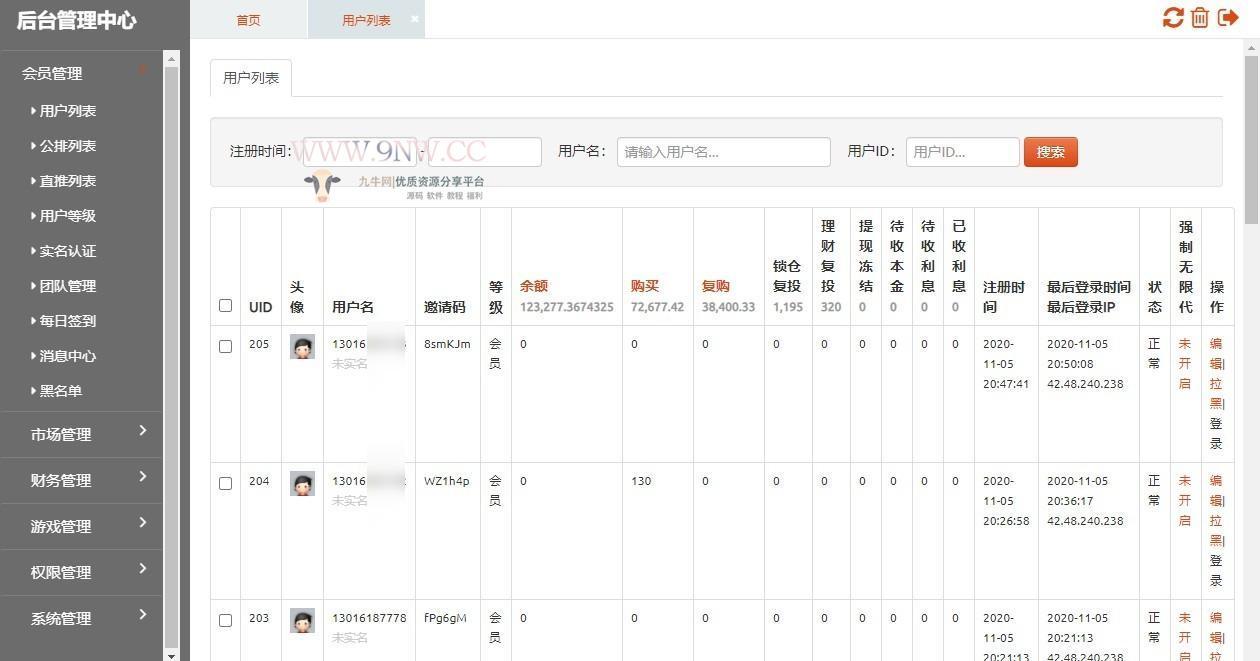The height and width of the screenshot is (661, 1260).
Task: Click the sidebar scroll up arrow
Action: 171,60
